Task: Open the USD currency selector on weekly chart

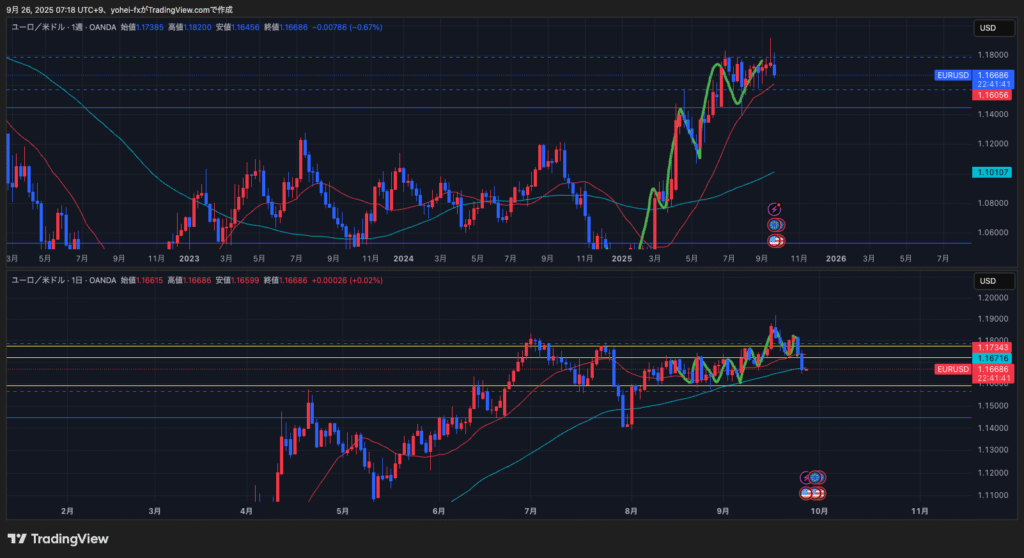Action: [x=989, y=27]
